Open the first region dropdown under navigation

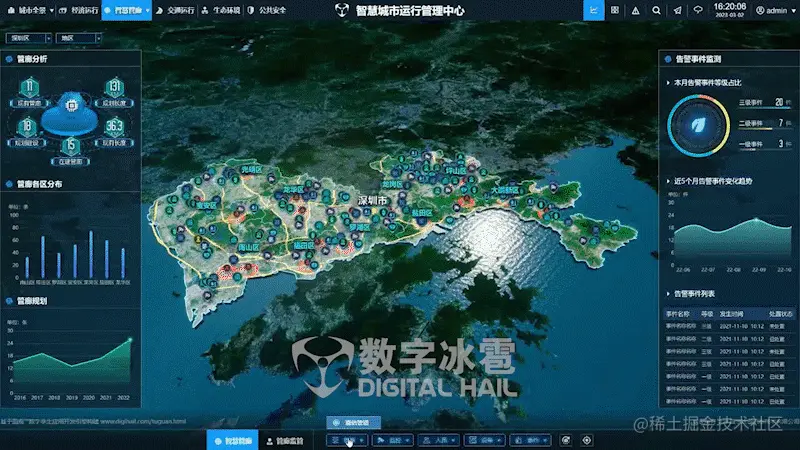[x=29, y=38]
